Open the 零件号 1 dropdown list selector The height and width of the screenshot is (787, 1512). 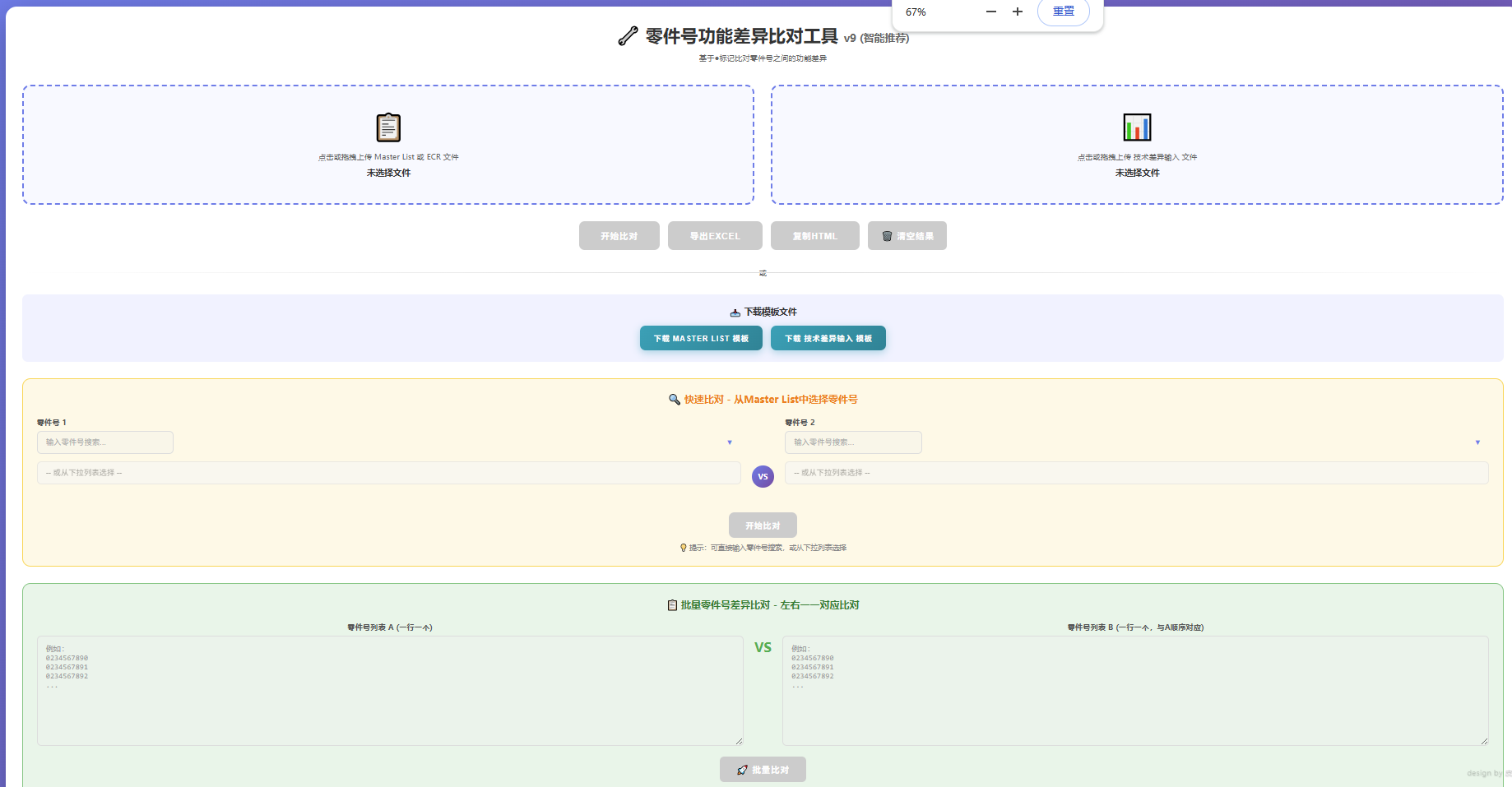tap(388, 473)
